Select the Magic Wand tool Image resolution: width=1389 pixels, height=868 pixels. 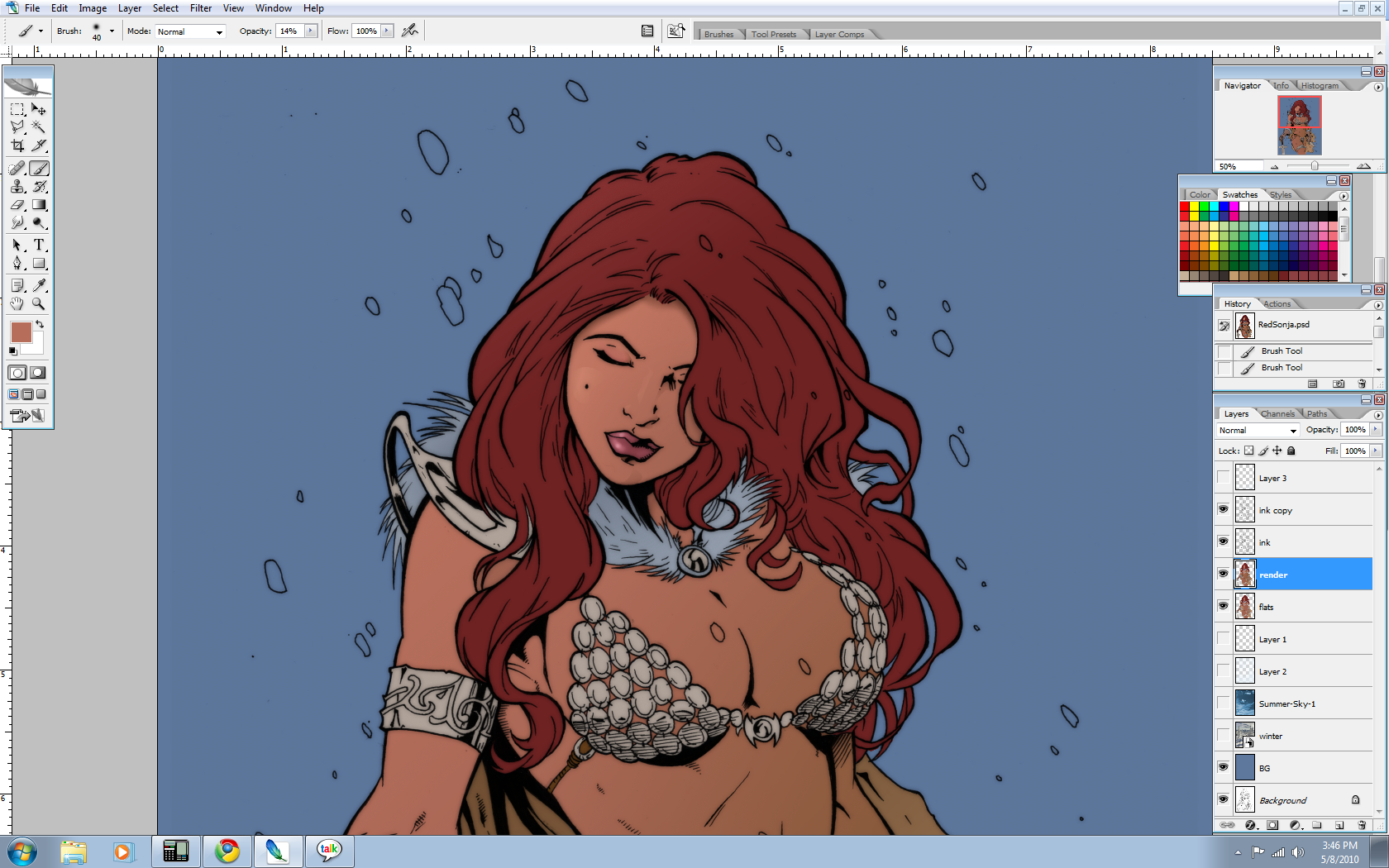coord(39,127)
